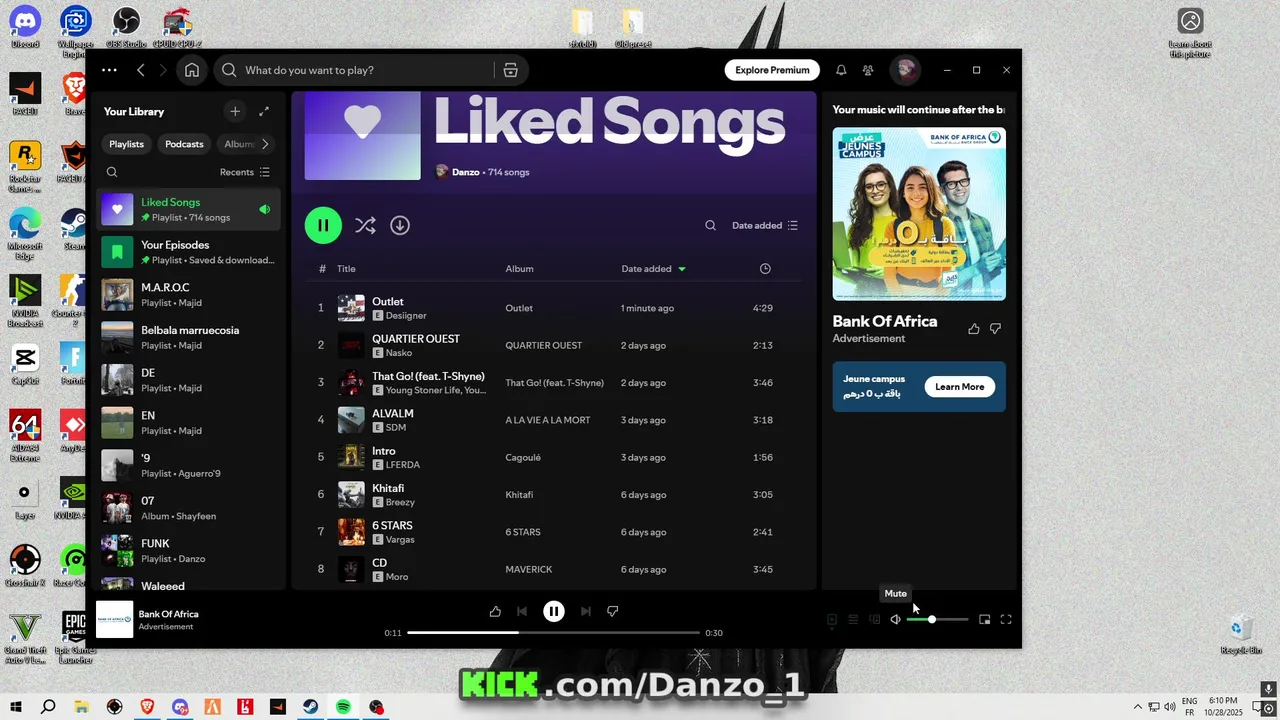Open the Windows Start menu
The image size is (1280, 720).
coord(16,707)
